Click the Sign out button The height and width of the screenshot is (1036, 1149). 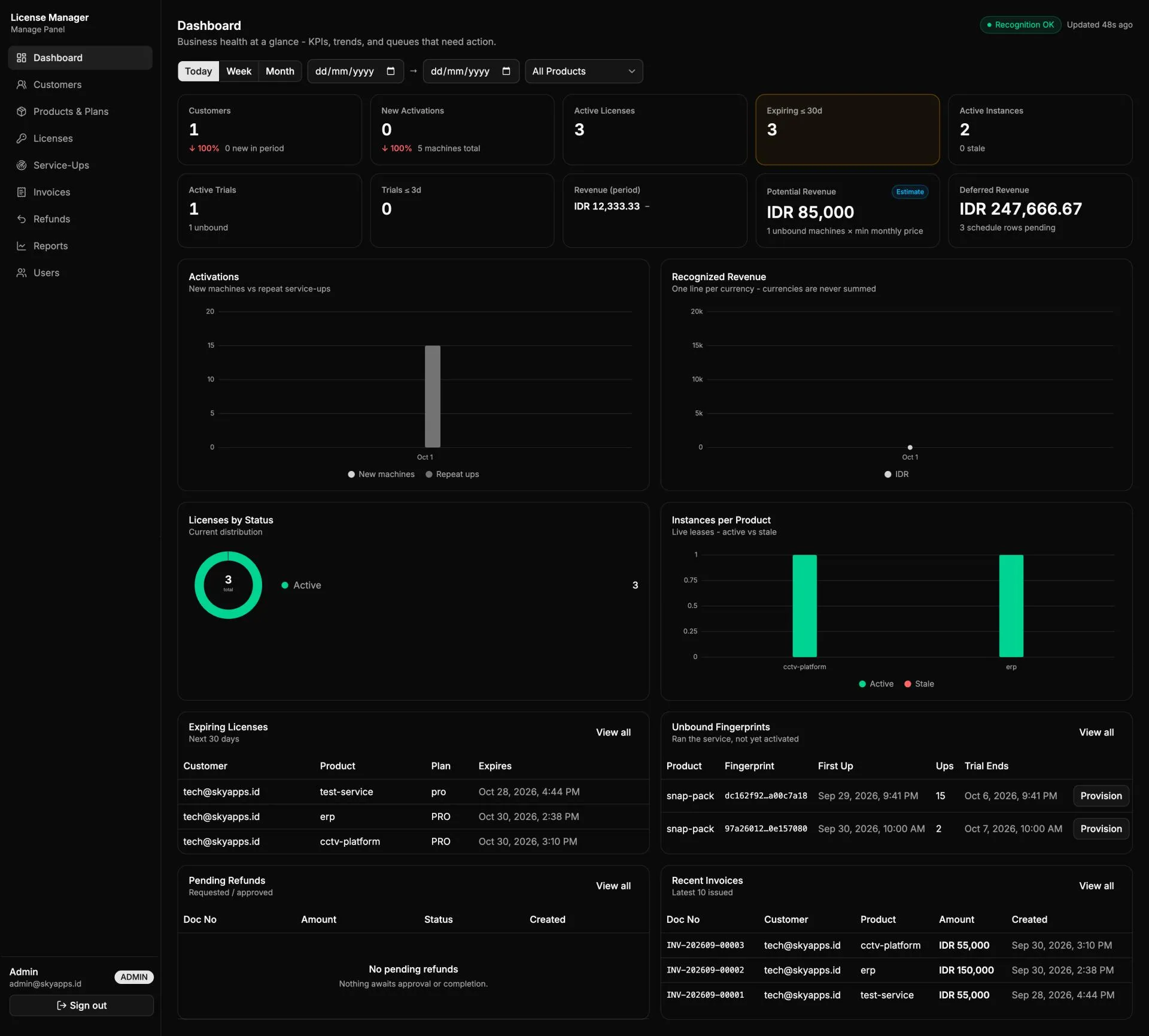coord(81,1005)
